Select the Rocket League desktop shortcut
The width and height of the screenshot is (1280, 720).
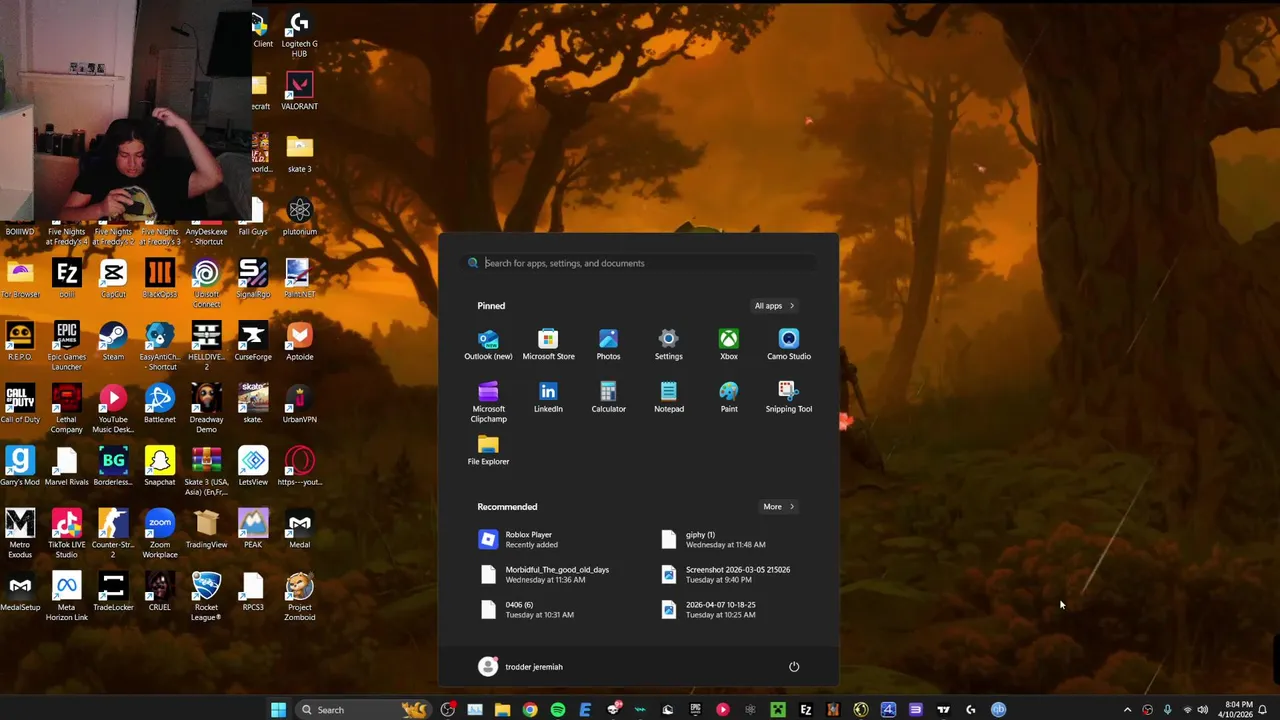(x=206, y=597)
